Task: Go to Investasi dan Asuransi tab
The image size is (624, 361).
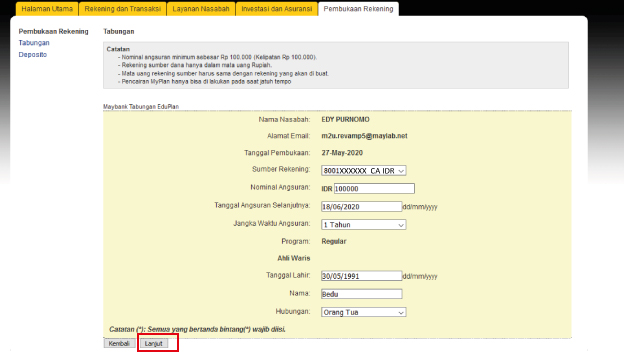Action: pyautogui.click(x=277, y=9)
